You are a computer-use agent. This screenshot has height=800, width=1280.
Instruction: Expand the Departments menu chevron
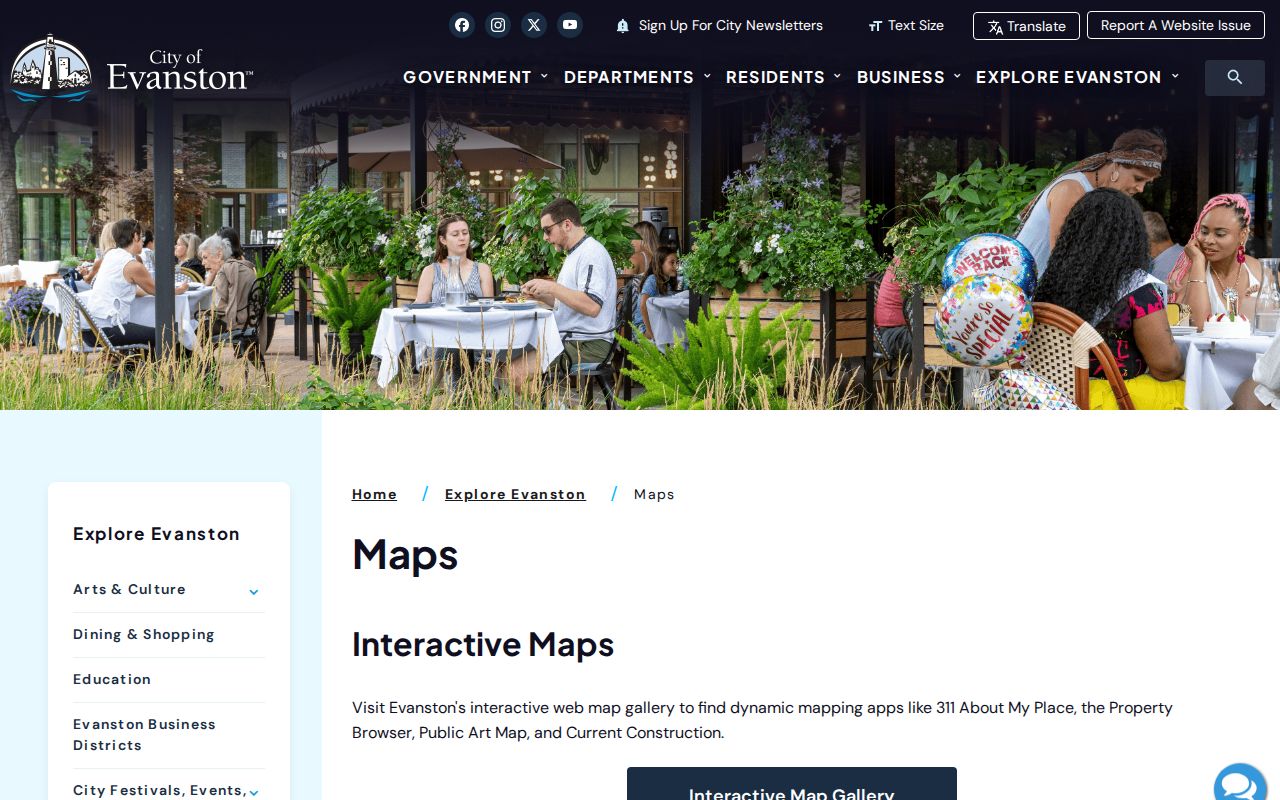click(707, 77)
